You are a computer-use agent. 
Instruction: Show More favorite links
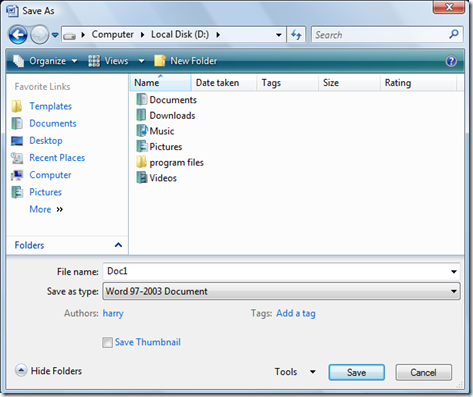point(46,209)
